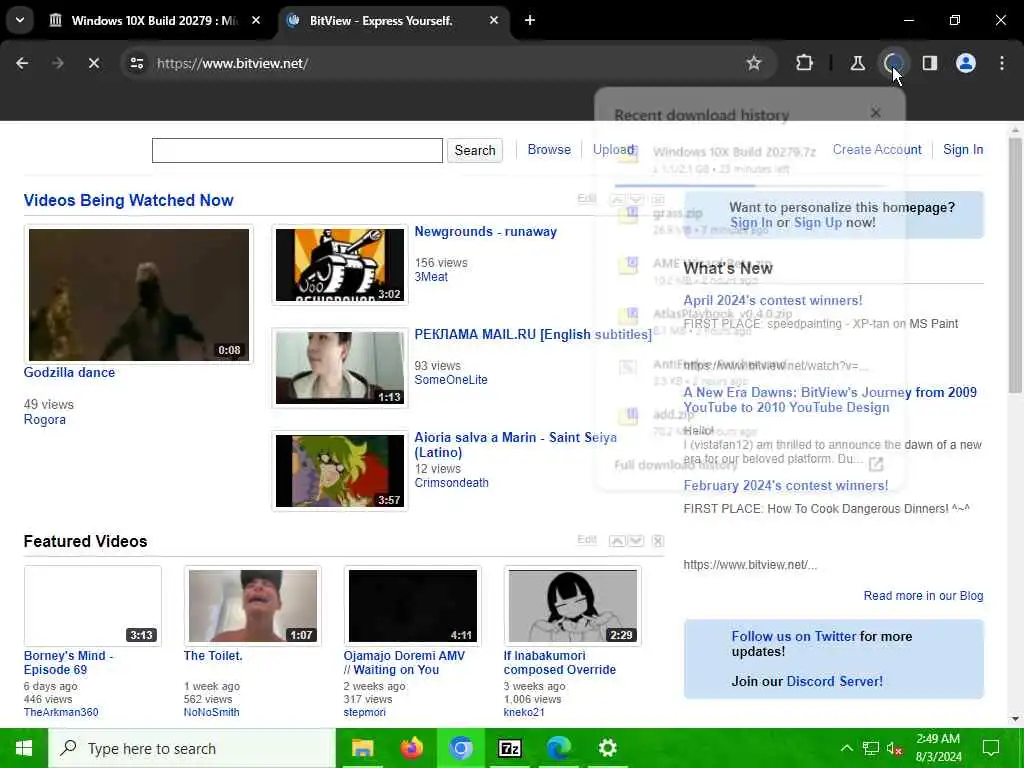This screenshot has width=1024, height=768.
Task: Close the BitView tab
Action: click(x=494, y=20)
